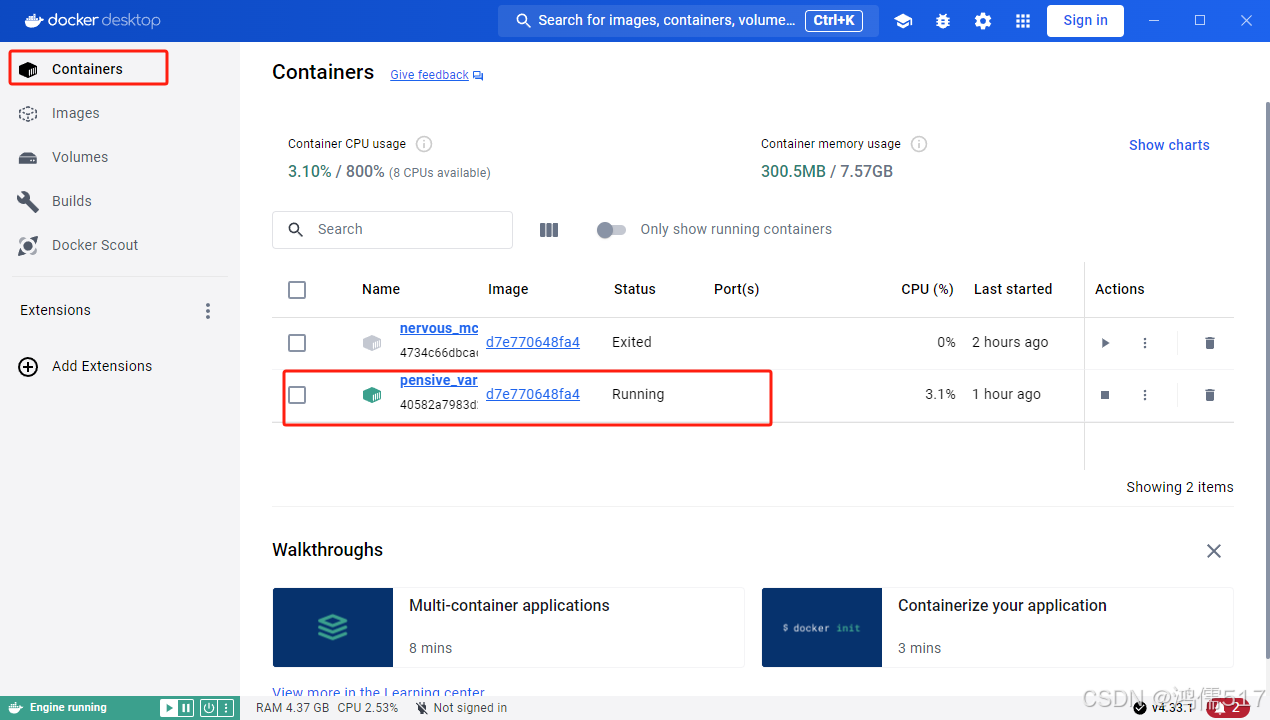Click the Sign in button
This screenshot has height=720, width=1270.
coord(1085,20)
